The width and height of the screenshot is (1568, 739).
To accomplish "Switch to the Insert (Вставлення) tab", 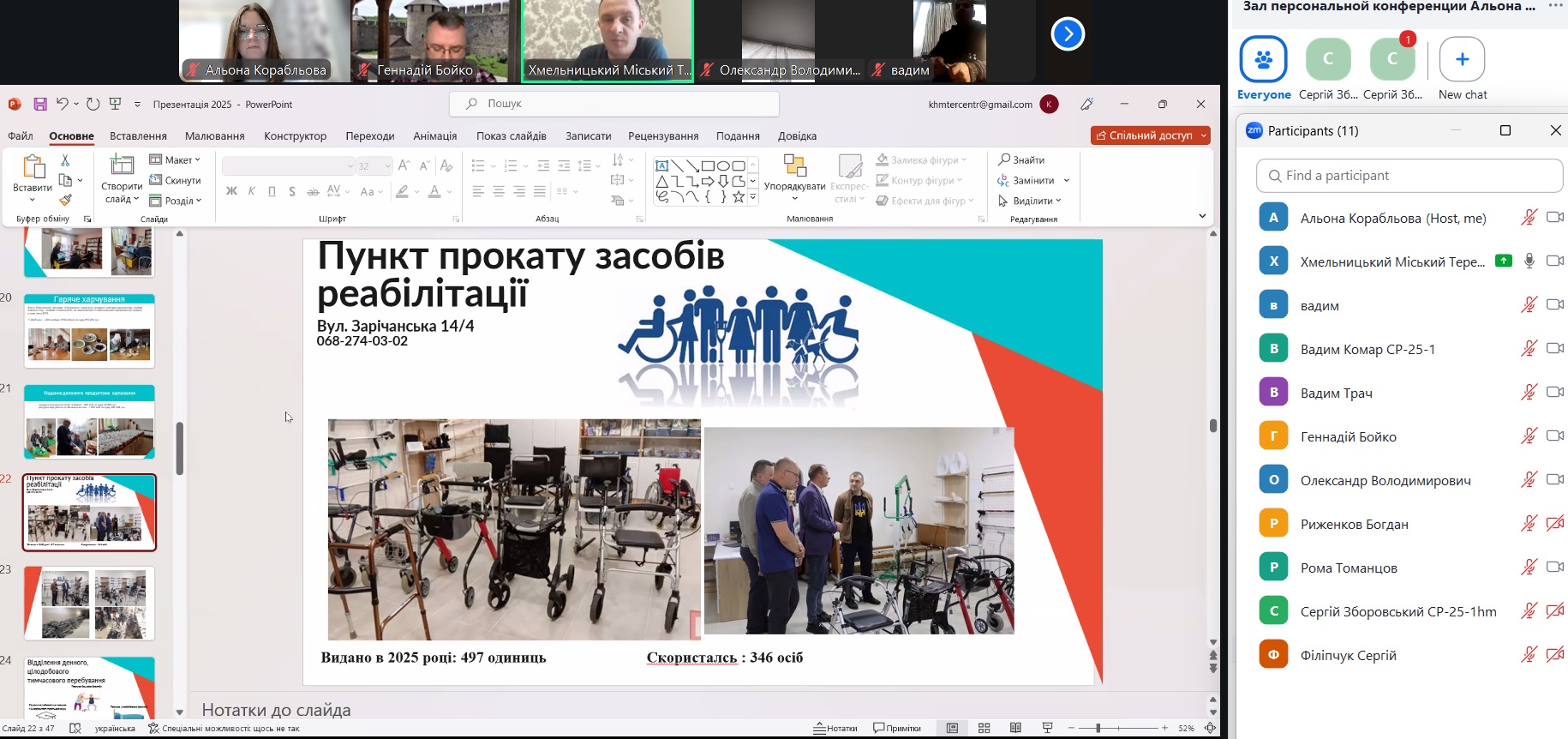I will (x=138, y=135).
